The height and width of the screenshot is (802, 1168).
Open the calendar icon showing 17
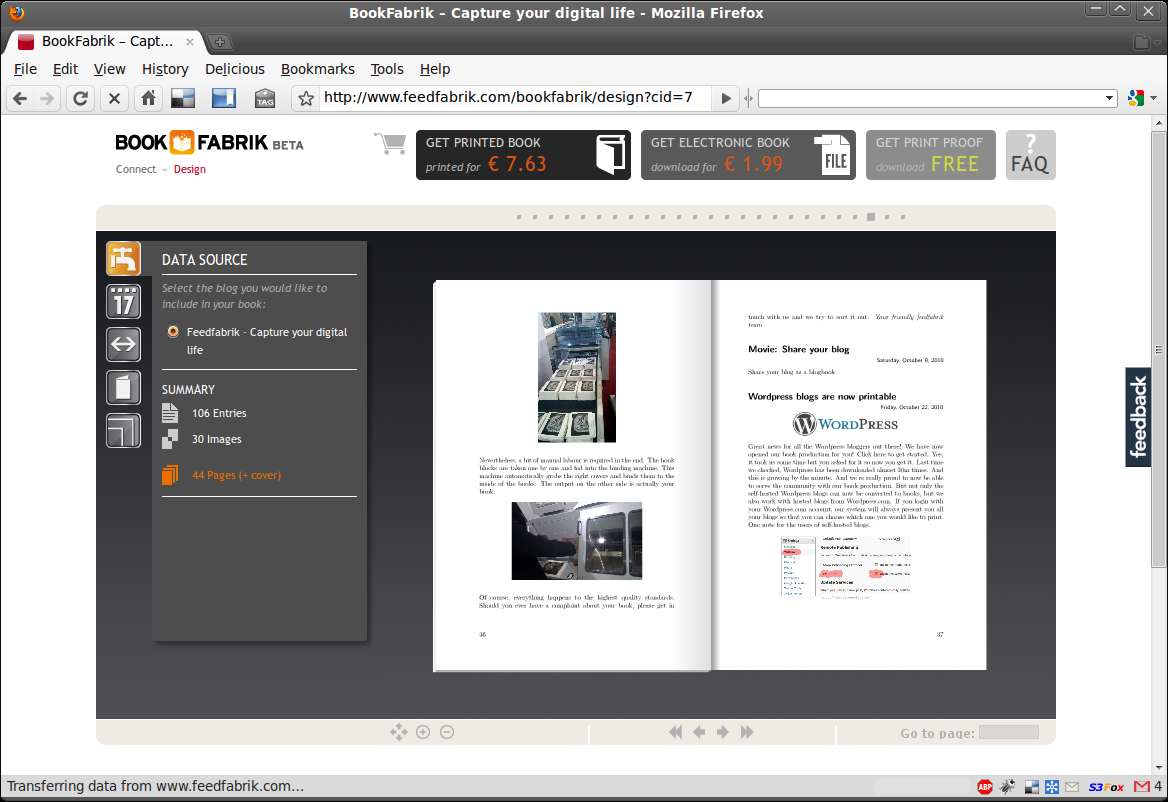tap(123, 302)
